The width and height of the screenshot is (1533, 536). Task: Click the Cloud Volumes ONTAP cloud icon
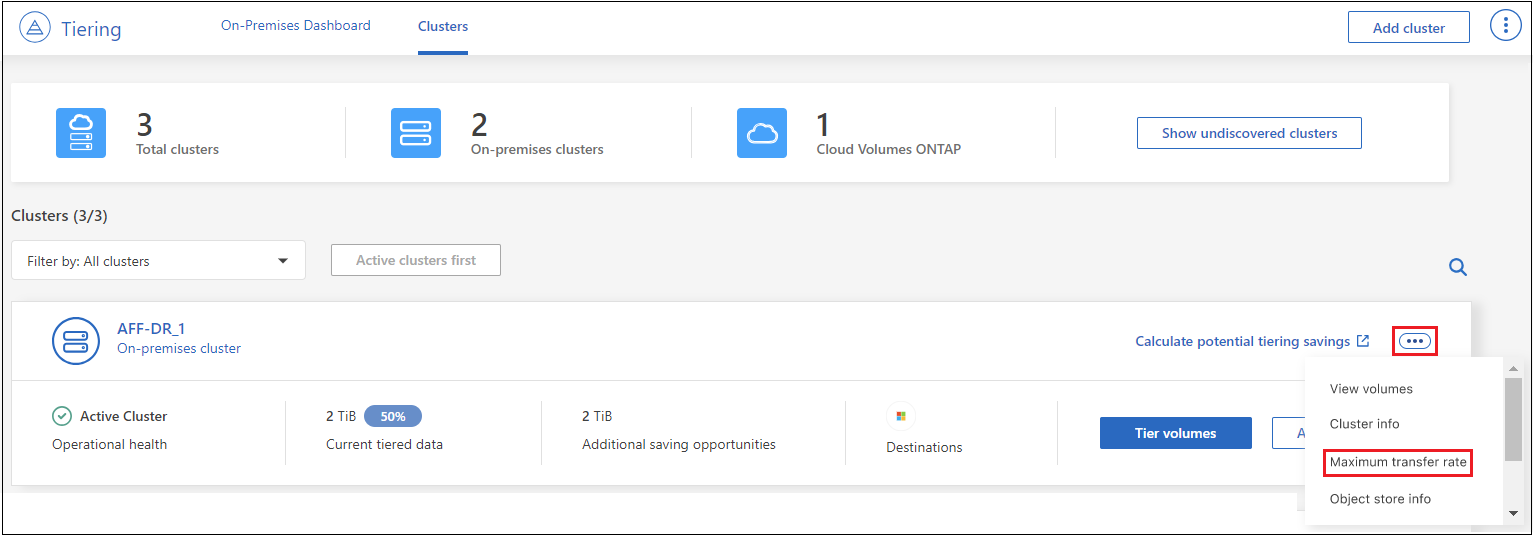coord(762,133)
